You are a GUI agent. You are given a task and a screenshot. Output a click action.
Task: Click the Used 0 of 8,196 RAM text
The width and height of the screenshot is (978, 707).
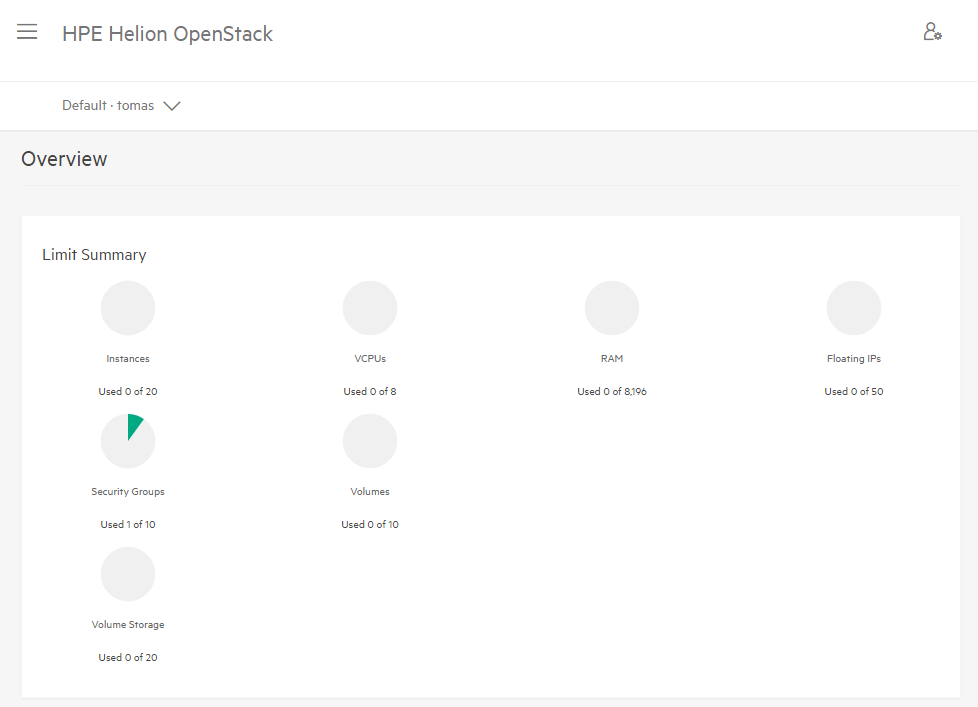pos(612,392)
